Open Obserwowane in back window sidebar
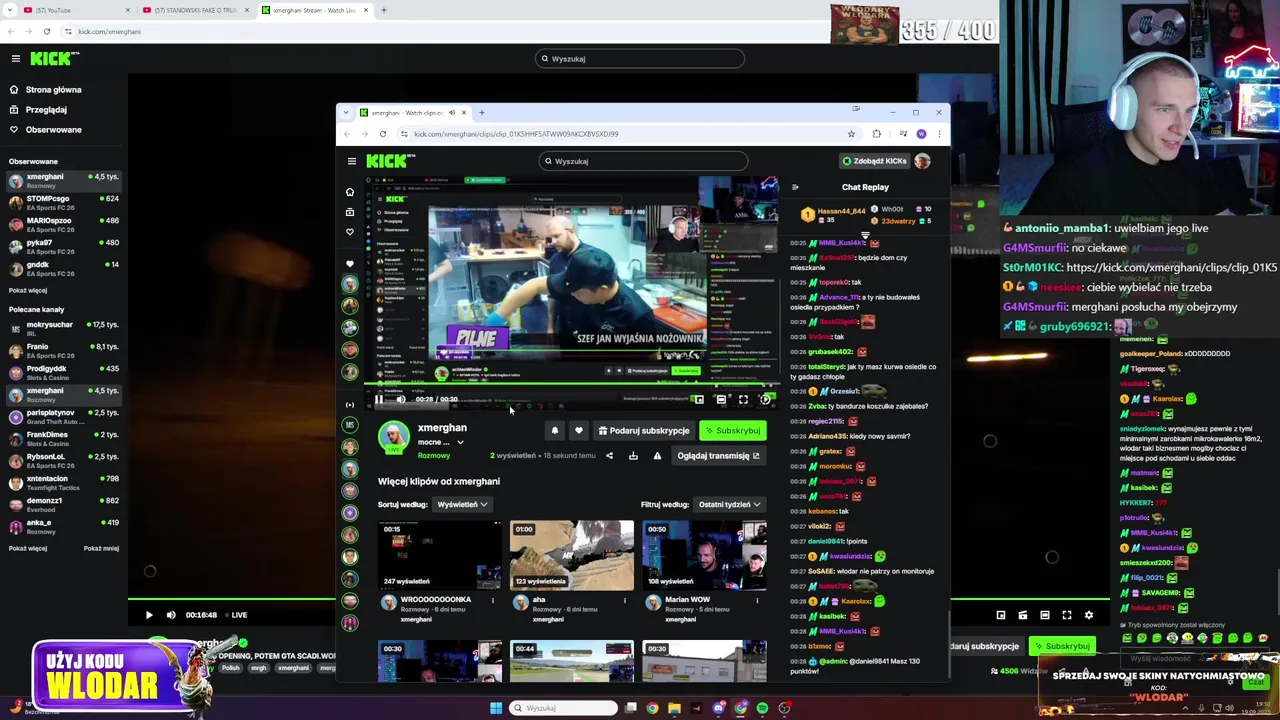This screenshot has width=1280, height=720. click(x=53, y=130)
